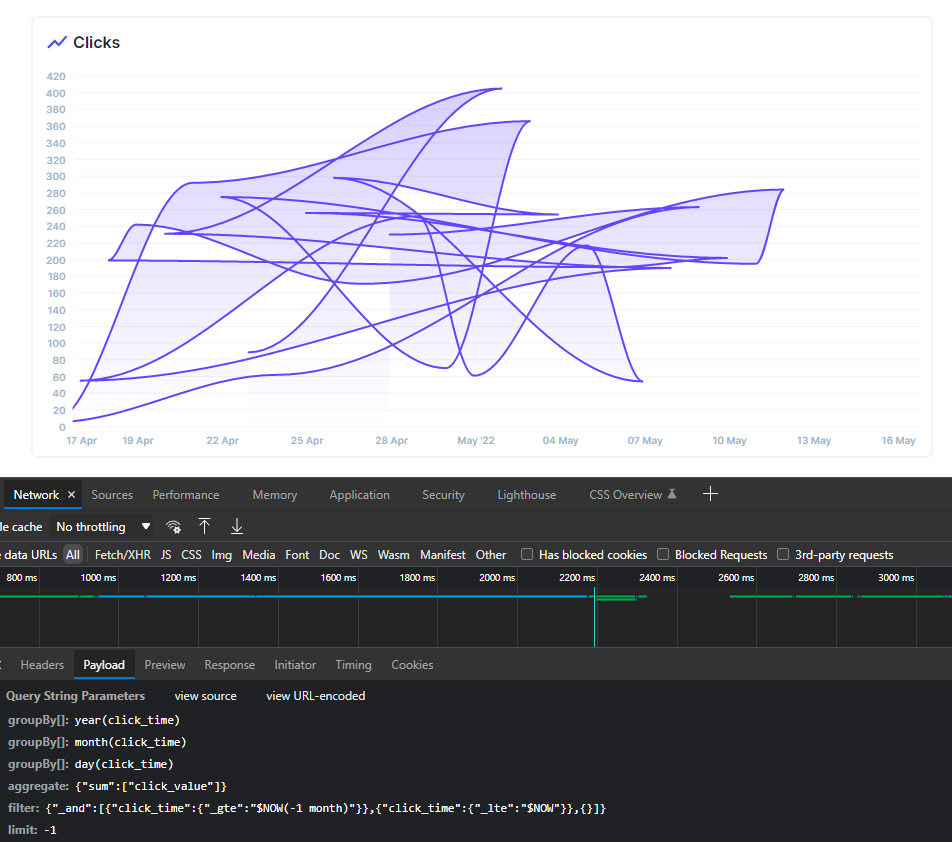
Task: Click the 16 May x-axis label
Action: [898, 440]
